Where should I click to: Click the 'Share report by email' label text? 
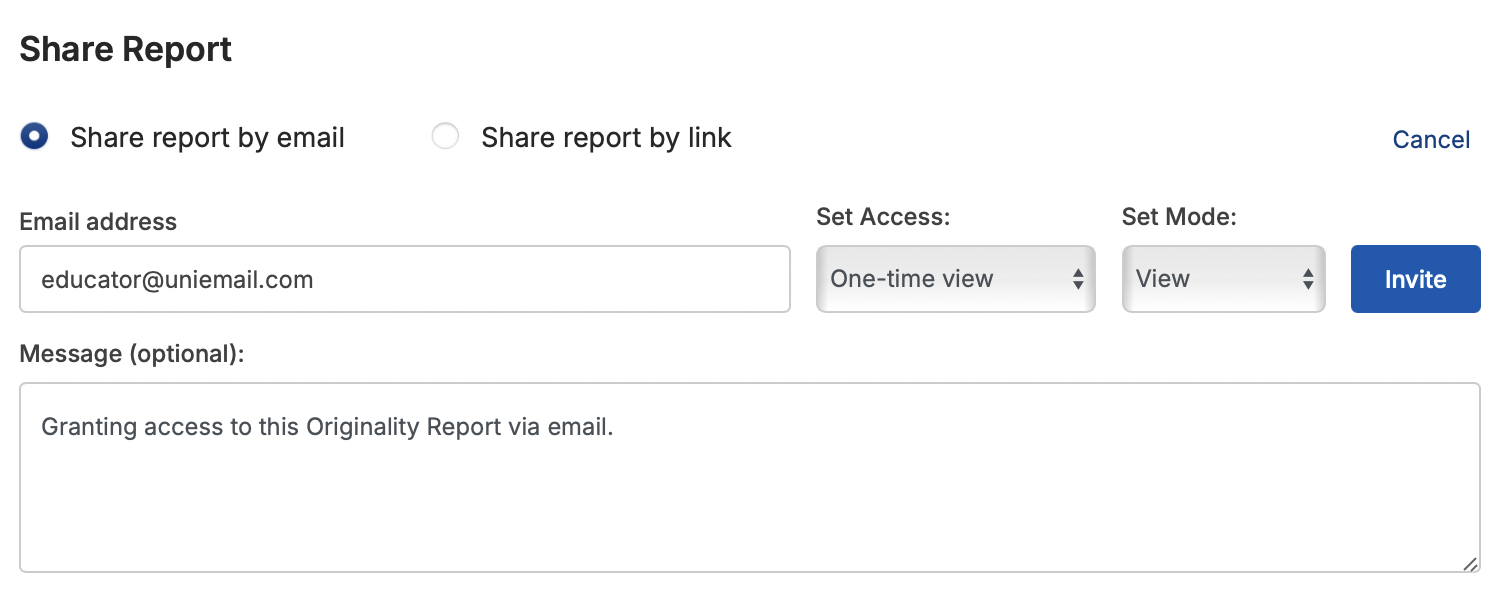(x=207, y=138)
